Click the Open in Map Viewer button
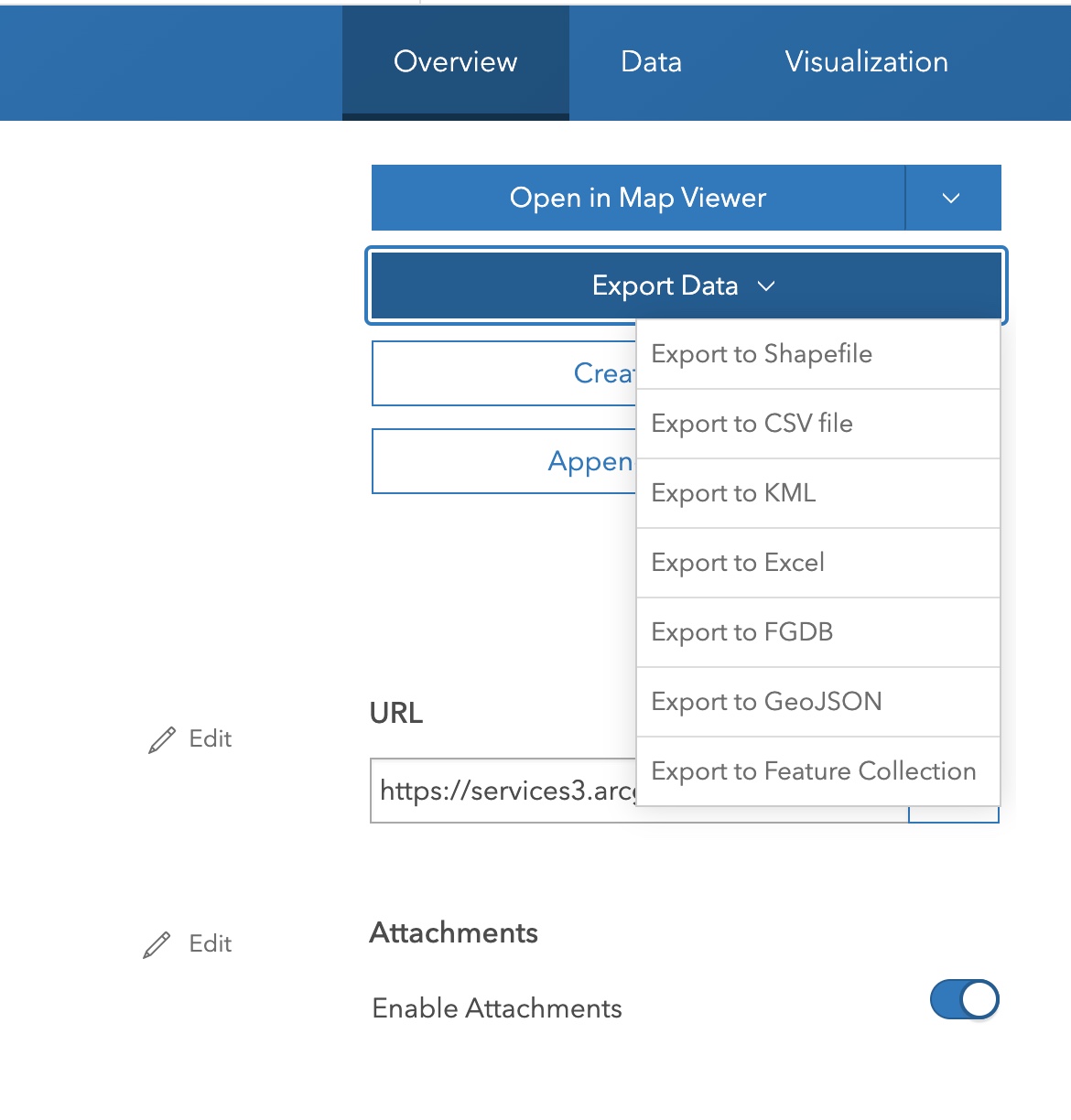 point(638,198)
